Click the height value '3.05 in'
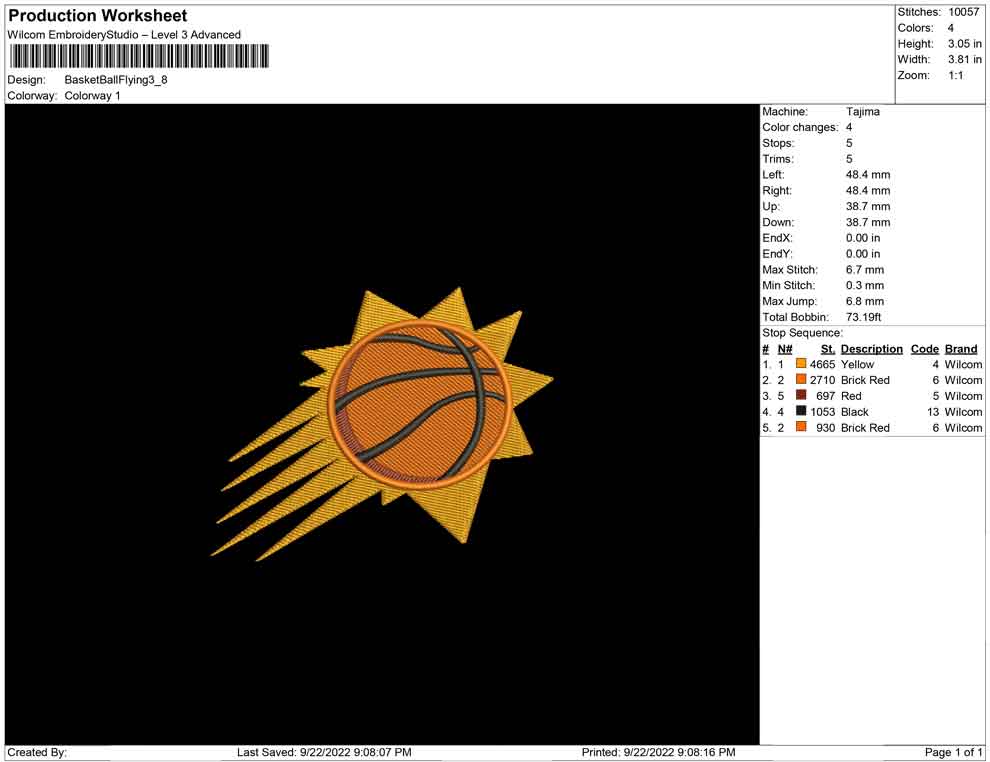The image size is (990, 762). (964, 44)
